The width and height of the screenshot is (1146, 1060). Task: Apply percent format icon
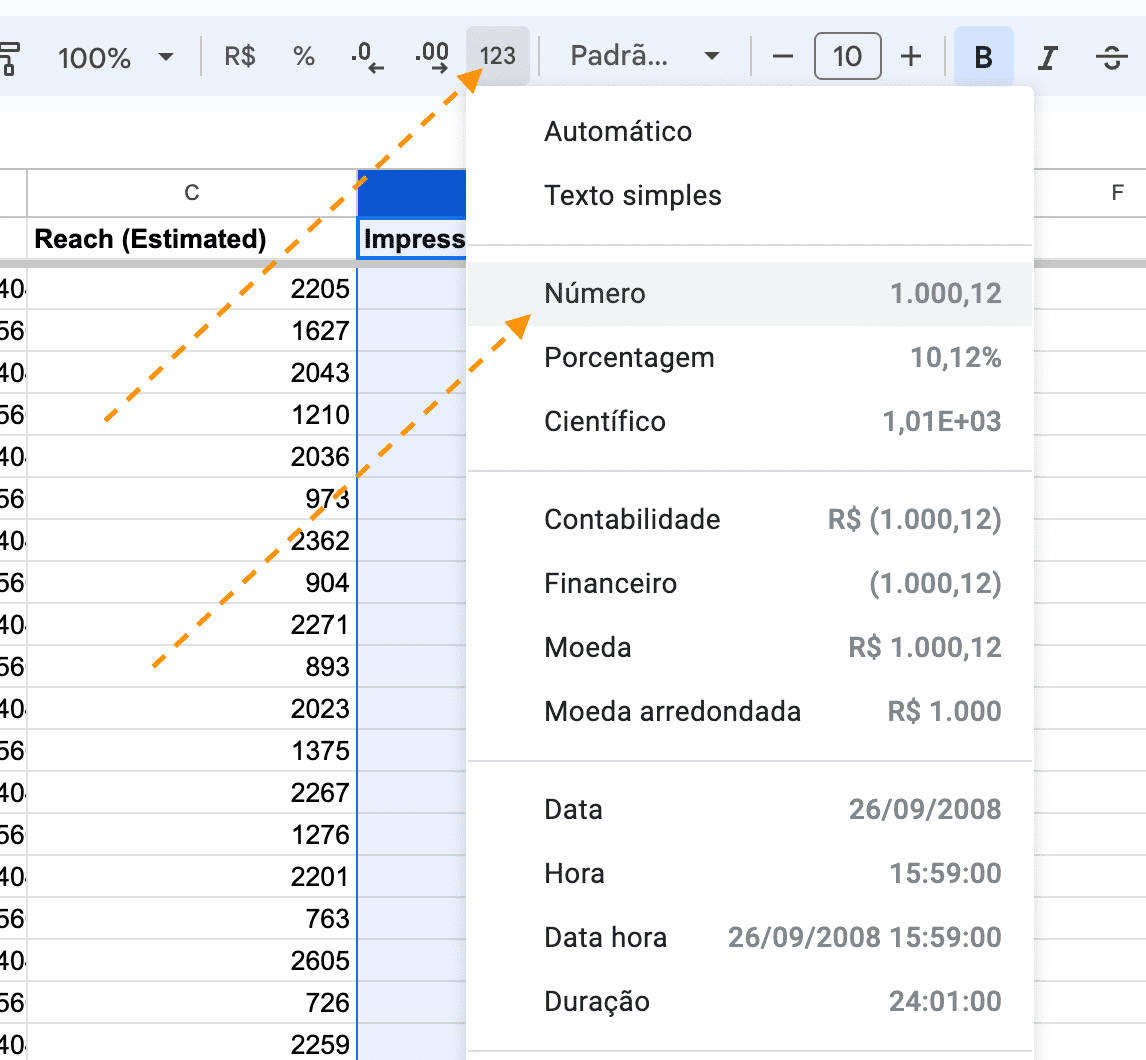tap(304, 56)
